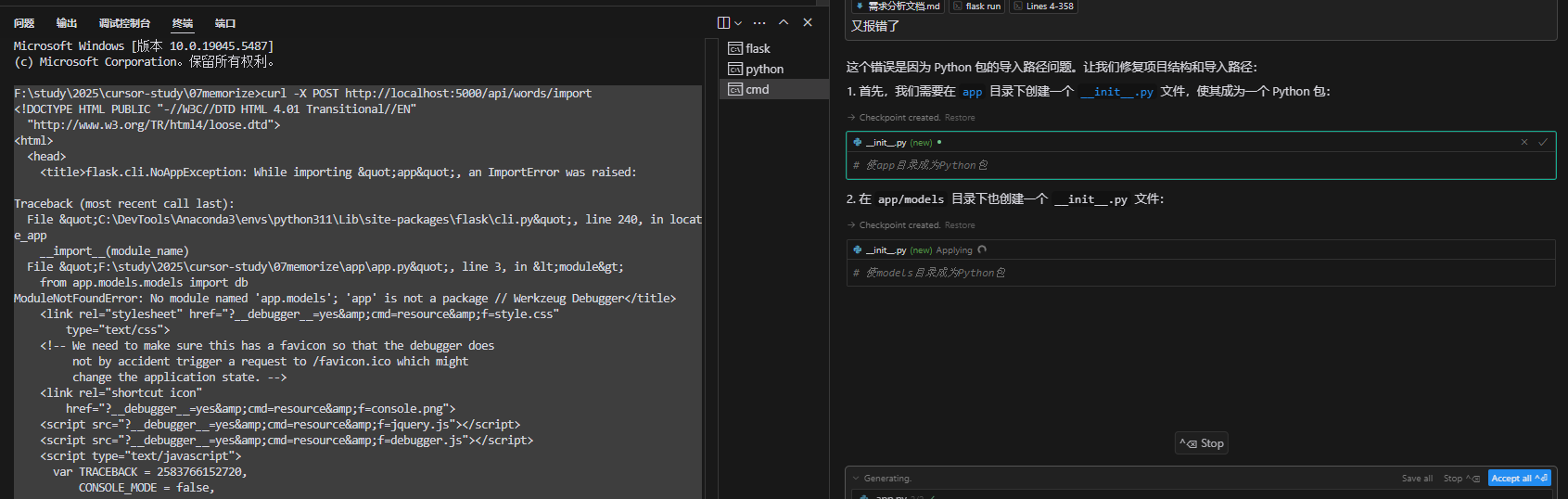Accept the first __init__.py change with checkmark

[1543, 142]
